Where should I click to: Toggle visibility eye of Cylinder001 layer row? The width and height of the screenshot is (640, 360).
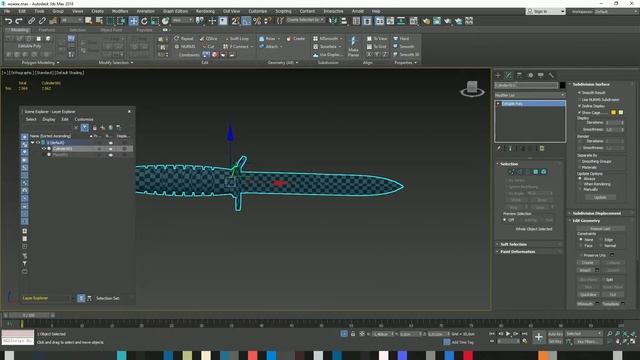(44, 149)
